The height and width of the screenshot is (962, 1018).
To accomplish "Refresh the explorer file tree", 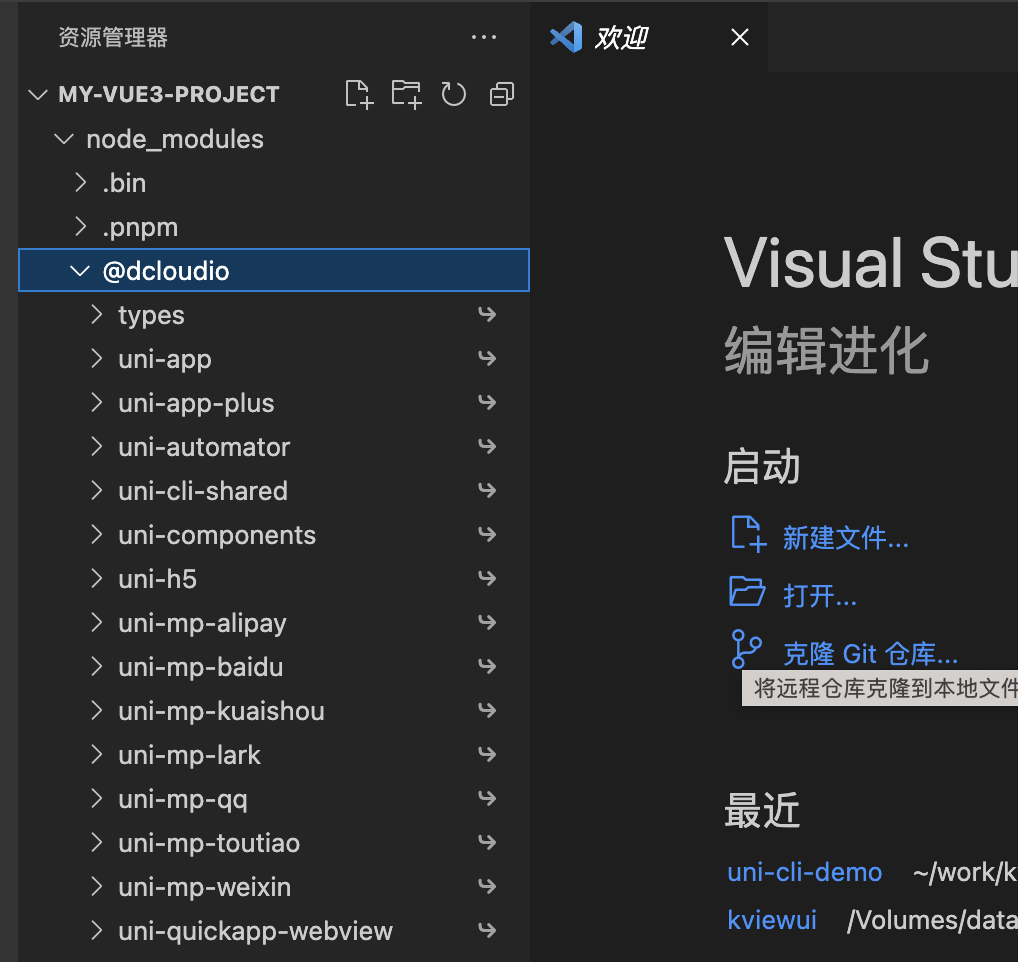I will (453, 95).
